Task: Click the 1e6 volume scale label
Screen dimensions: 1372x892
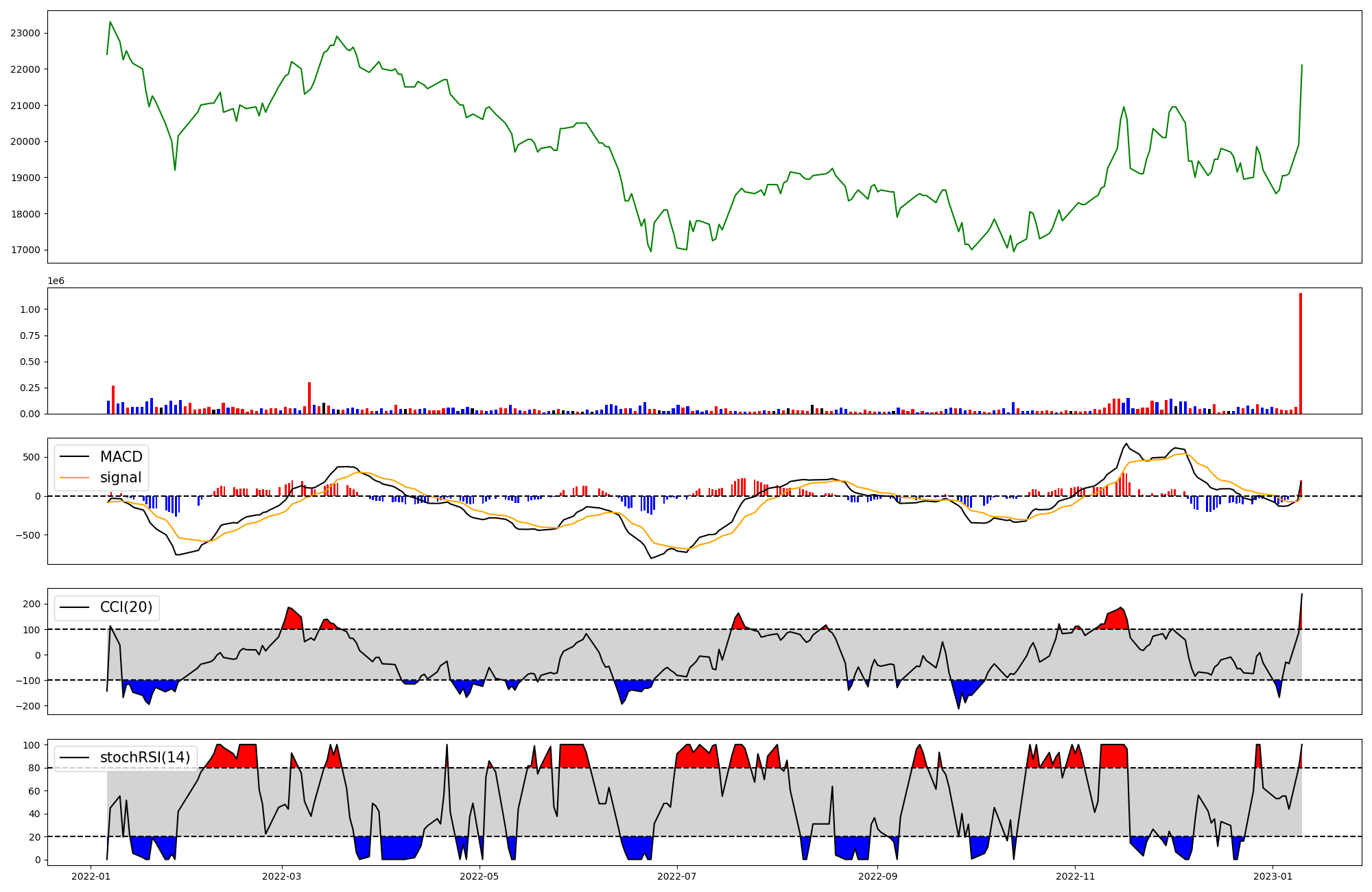Action: pyautogui.click(x=56, y=281)
